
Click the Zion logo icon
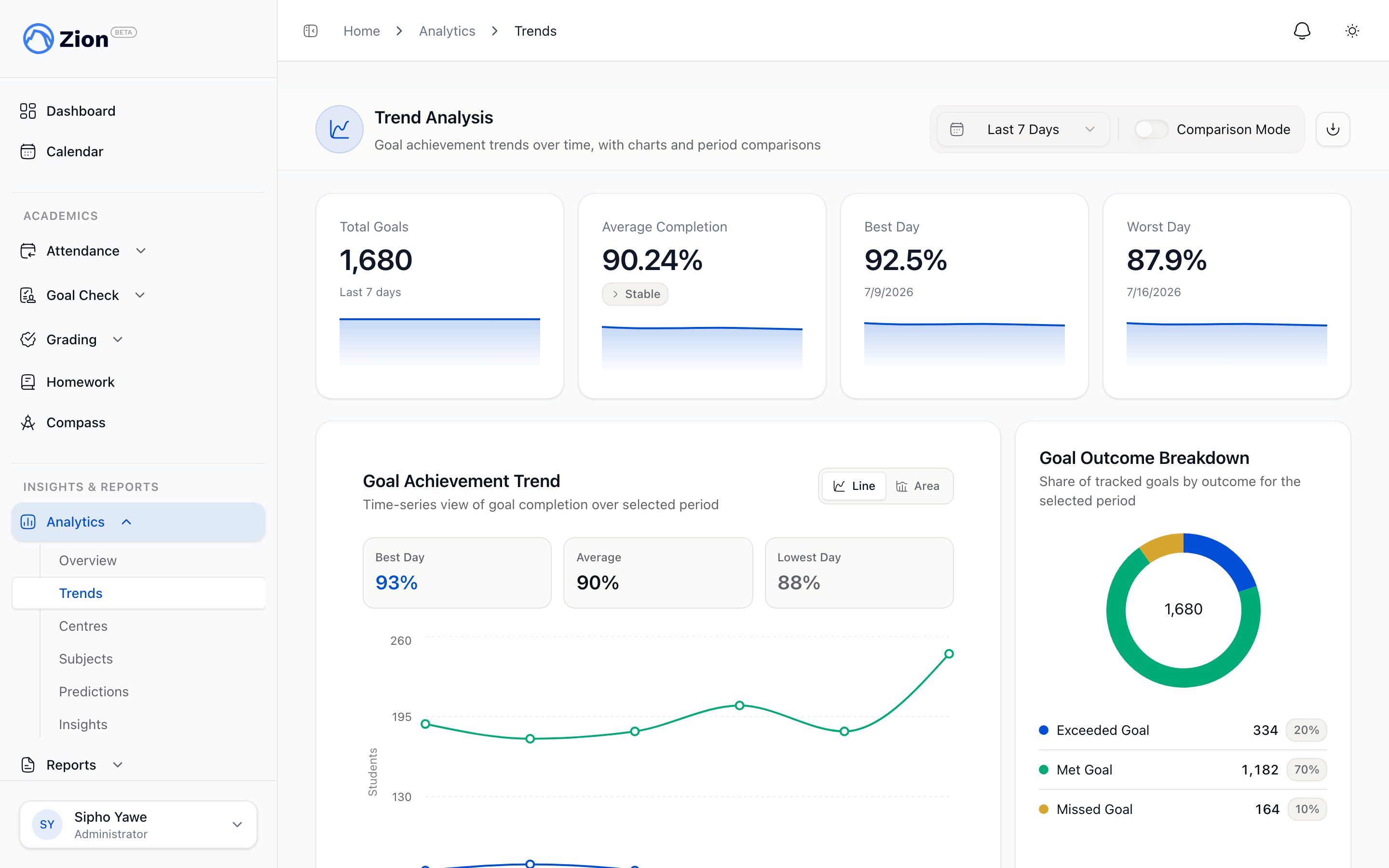pyautogui.click(x=38, y=39)
